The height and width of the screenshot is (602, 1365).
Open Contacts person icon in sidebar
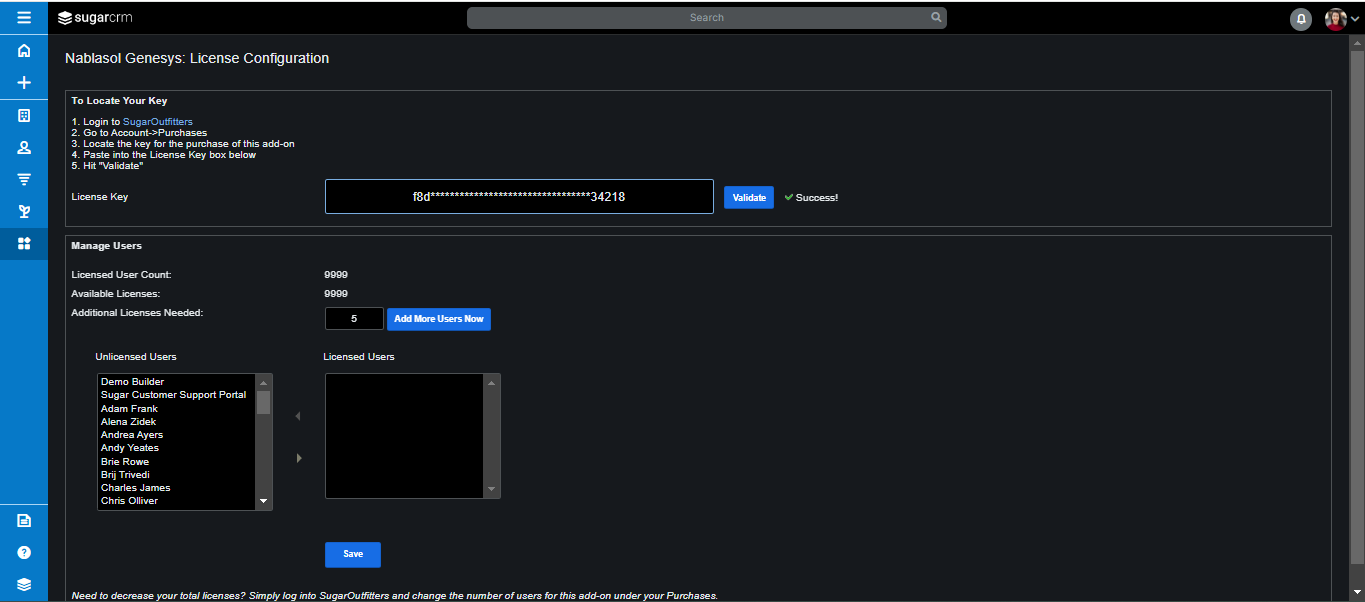click(24, 147)
